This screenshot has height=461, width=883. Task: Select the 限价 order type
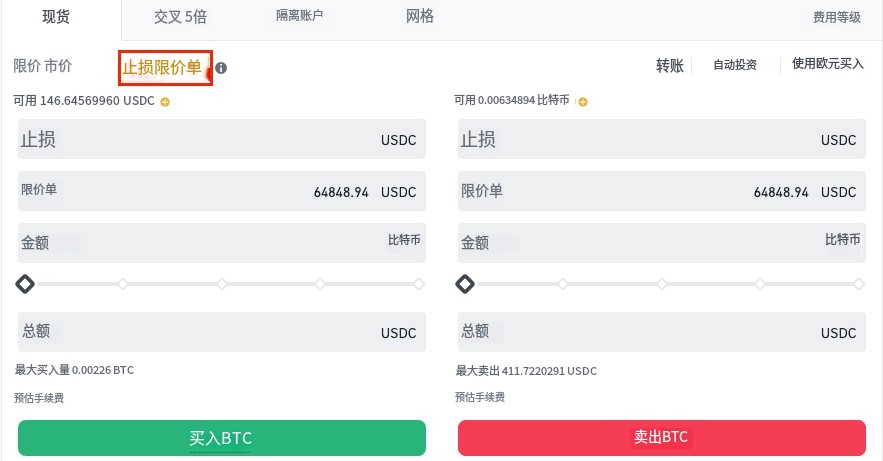tap(27, 66)
